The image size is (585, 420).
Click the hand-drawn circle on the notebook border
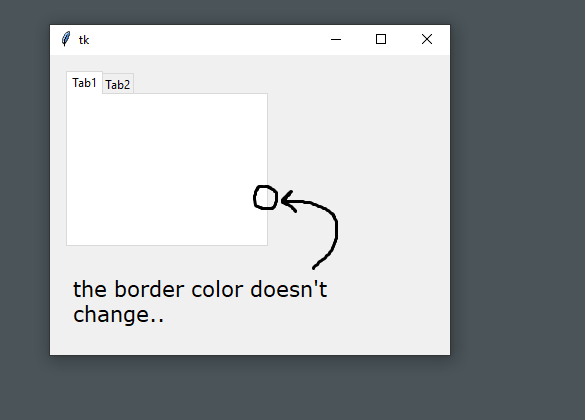click(266, 197)
